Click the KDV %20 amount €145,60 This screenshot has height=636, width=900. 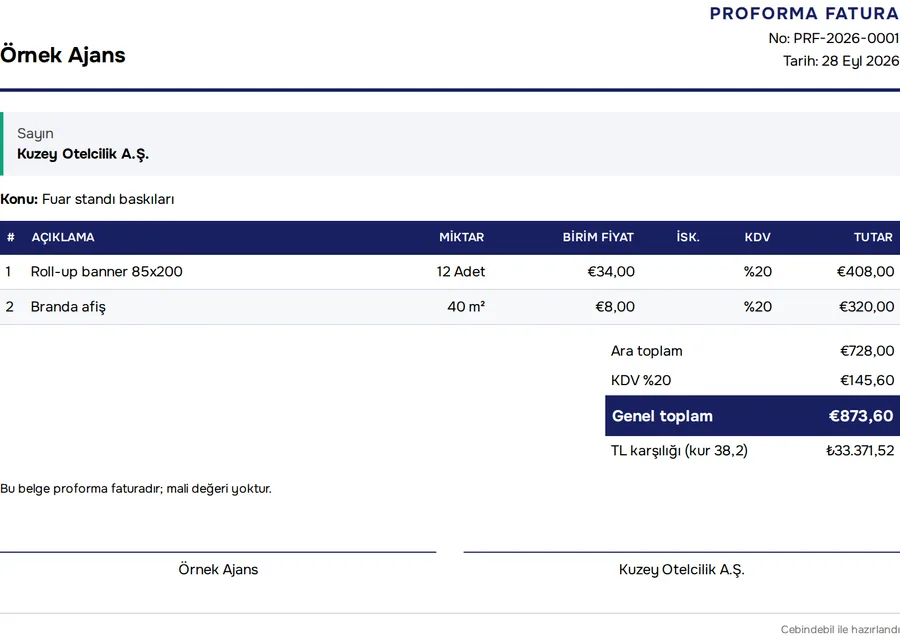pyautogui.click(x=867, y=380)
